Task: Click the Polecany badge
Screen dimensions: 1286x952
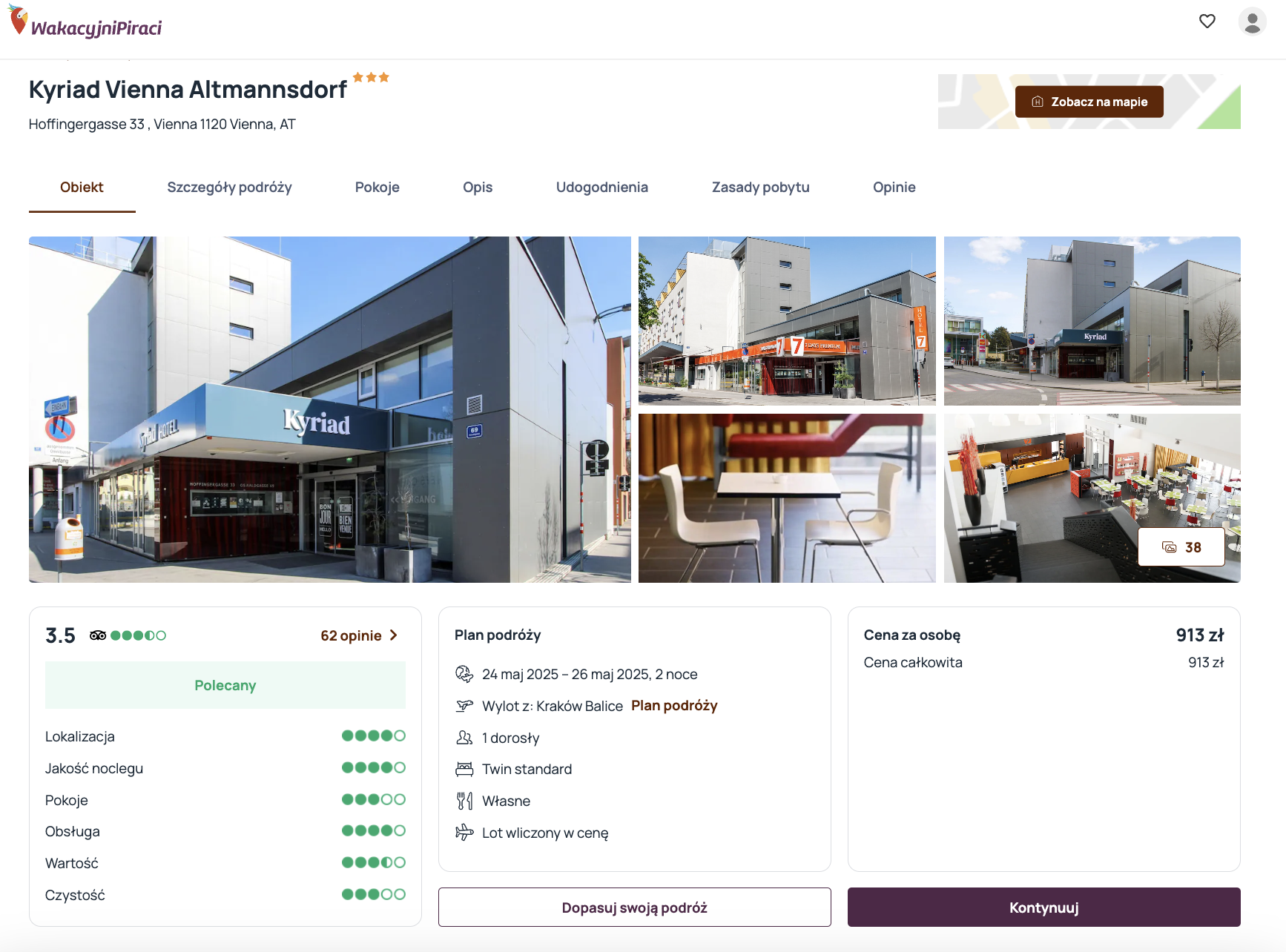Action: point(225,685)
